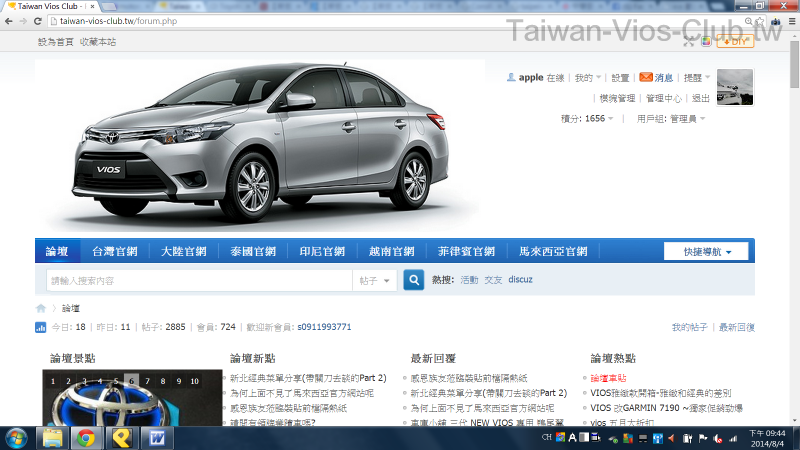The width and height of the screenshot is (800, 450).
Task: Click the red 論壇車貼 hot topic
Action: tap(608, 378)
